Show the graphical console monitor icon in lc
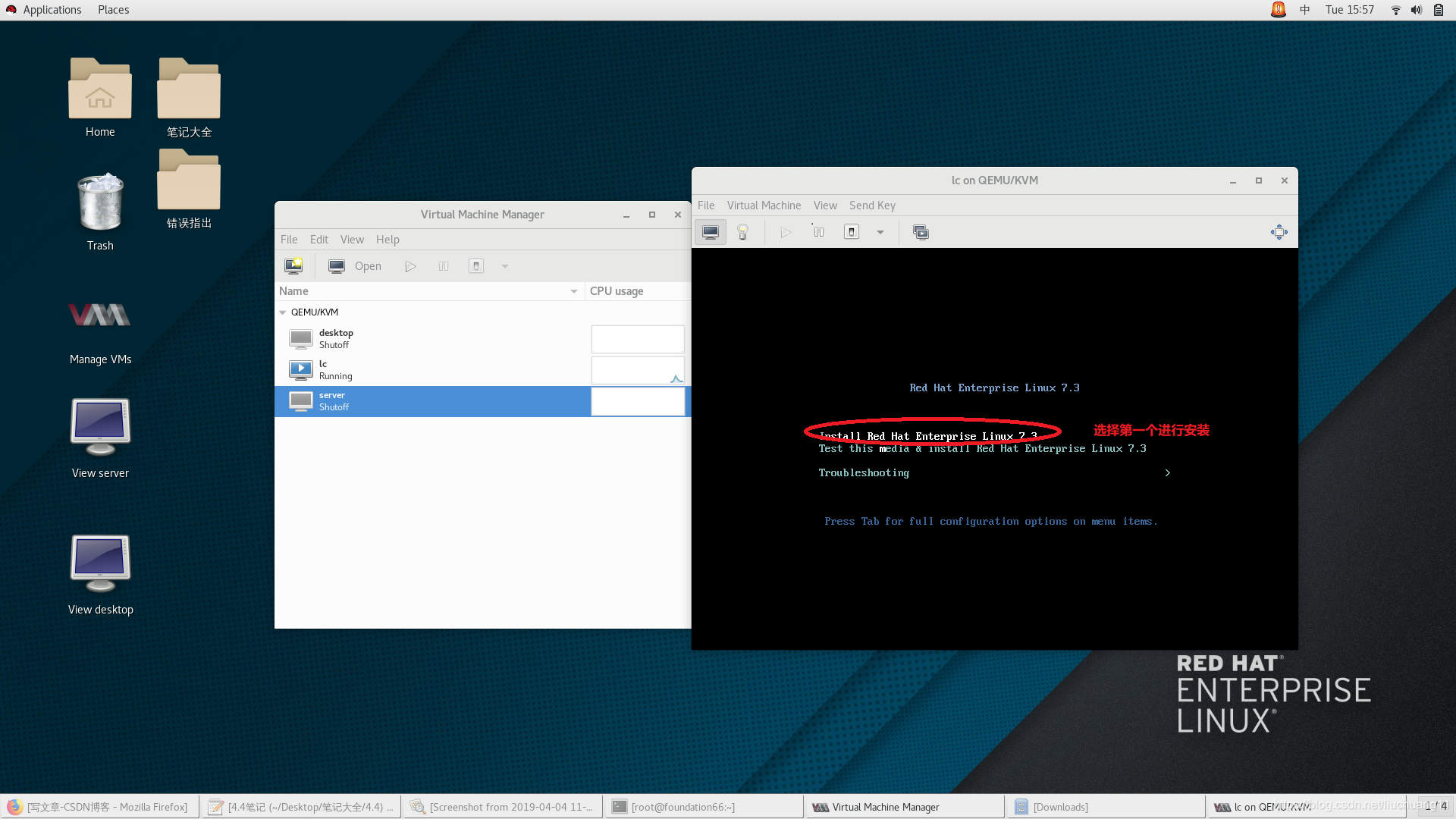Viewport: 1456px width, 819px height. tap(711, 232)
